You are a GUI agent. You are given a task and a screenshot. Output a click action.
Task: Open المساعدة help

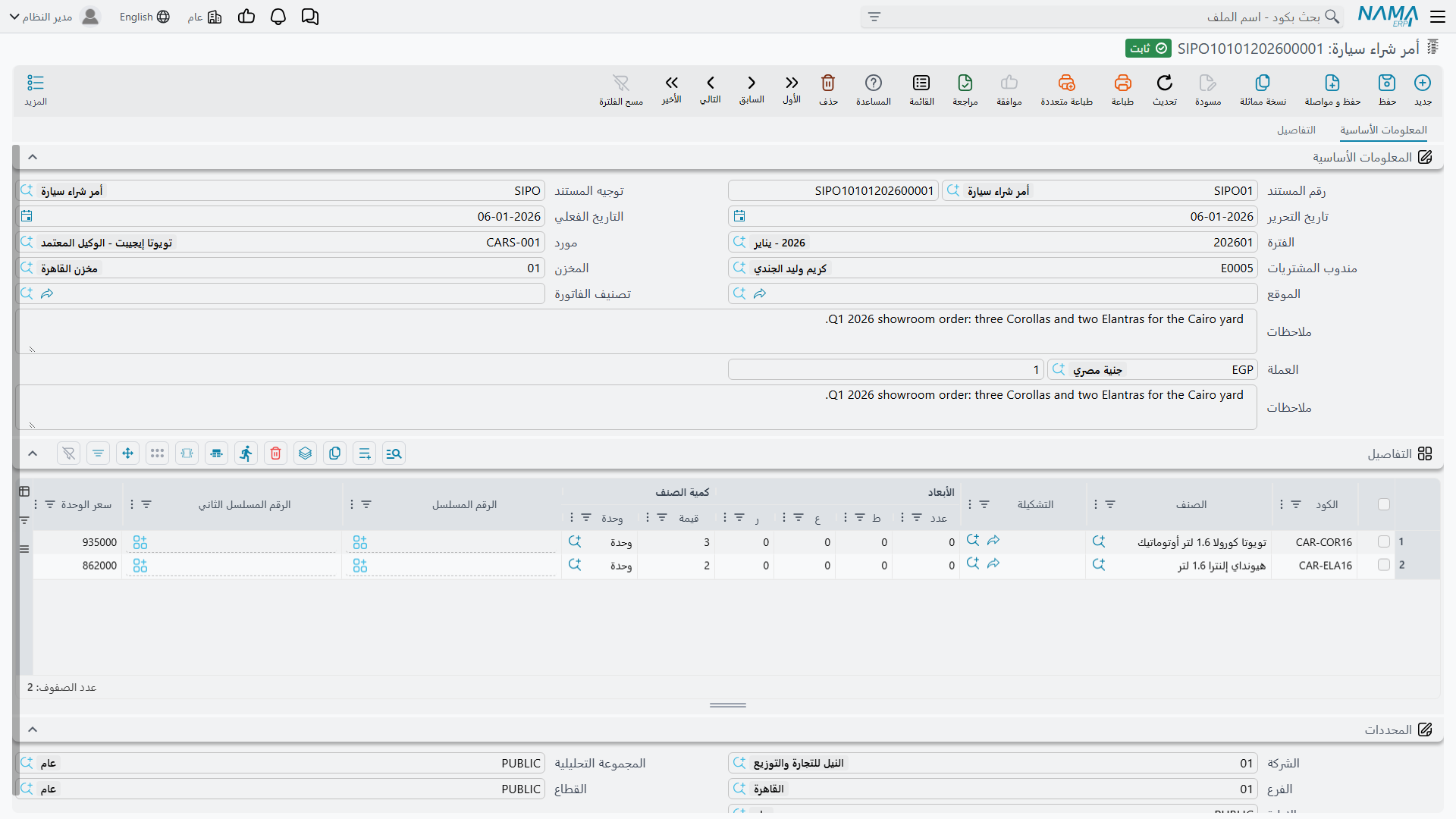pos(874,89)
